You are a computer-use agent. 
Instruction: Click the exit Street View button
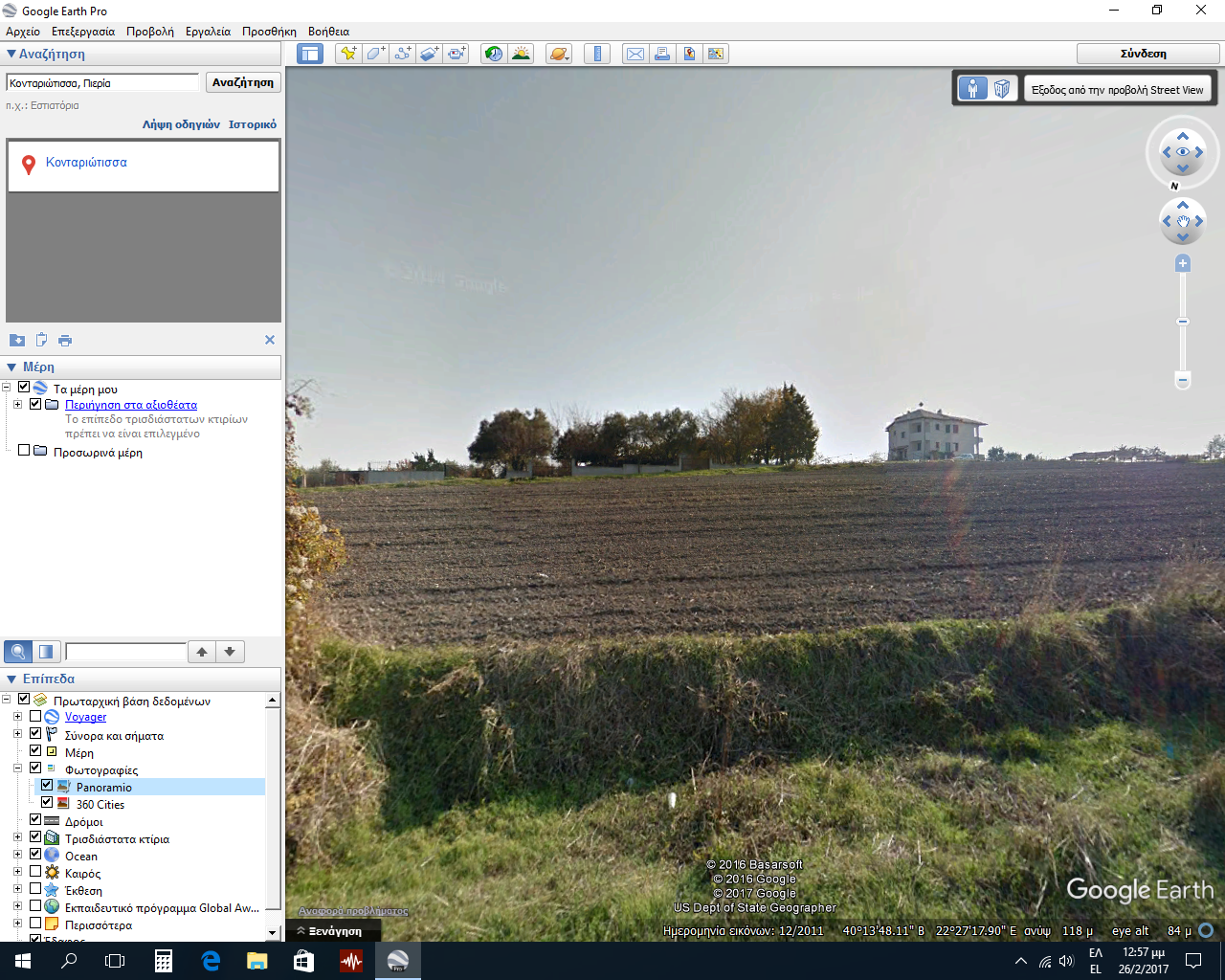click(1117, 90)
